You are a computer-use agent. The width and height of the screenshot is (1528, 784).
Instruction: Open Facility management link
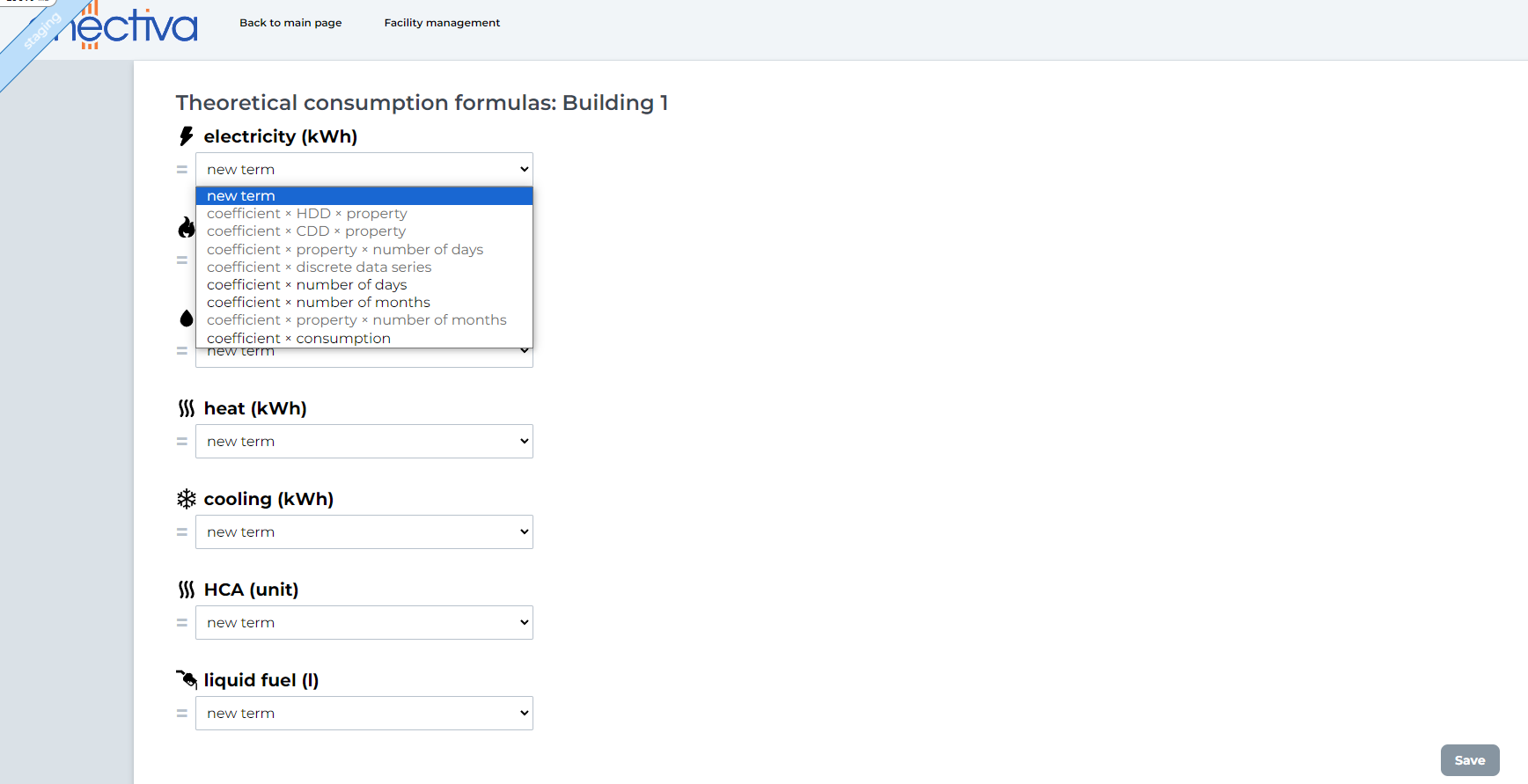click(442, 23)
